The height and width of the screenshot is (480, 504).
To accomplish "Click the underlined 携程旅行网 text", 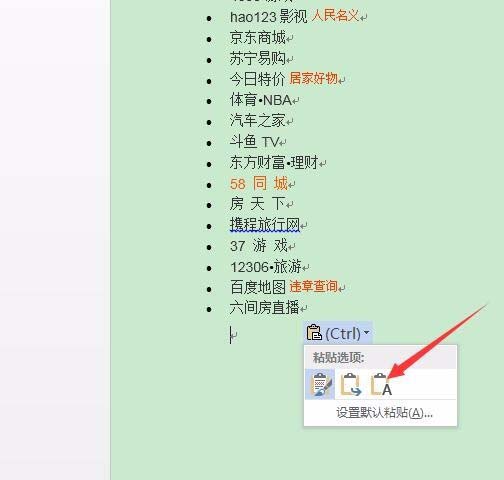I will (x=265, y=225).
